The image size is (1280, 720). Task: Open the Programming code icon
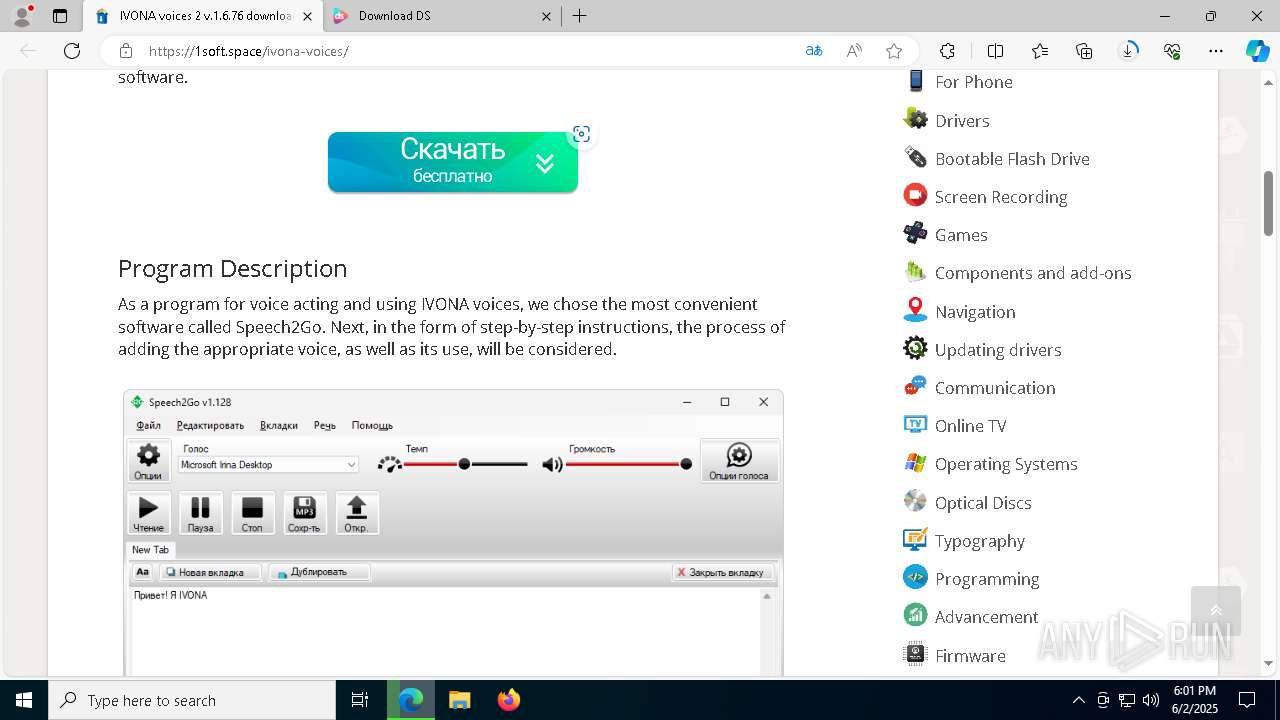click(x=915, y=577)
